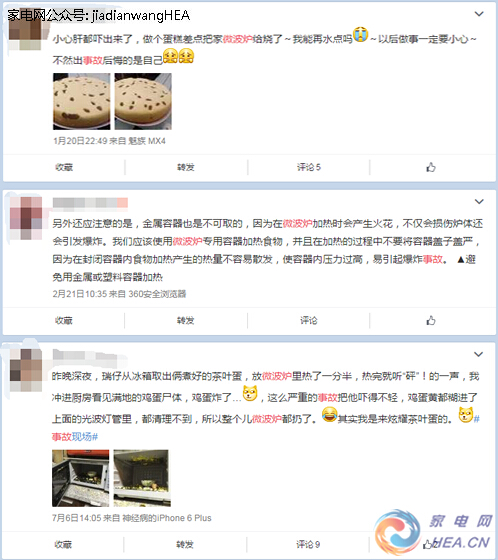Click 转发 on the first post
The height and width of the screenshot is (560, 498).
coord(186,167)
